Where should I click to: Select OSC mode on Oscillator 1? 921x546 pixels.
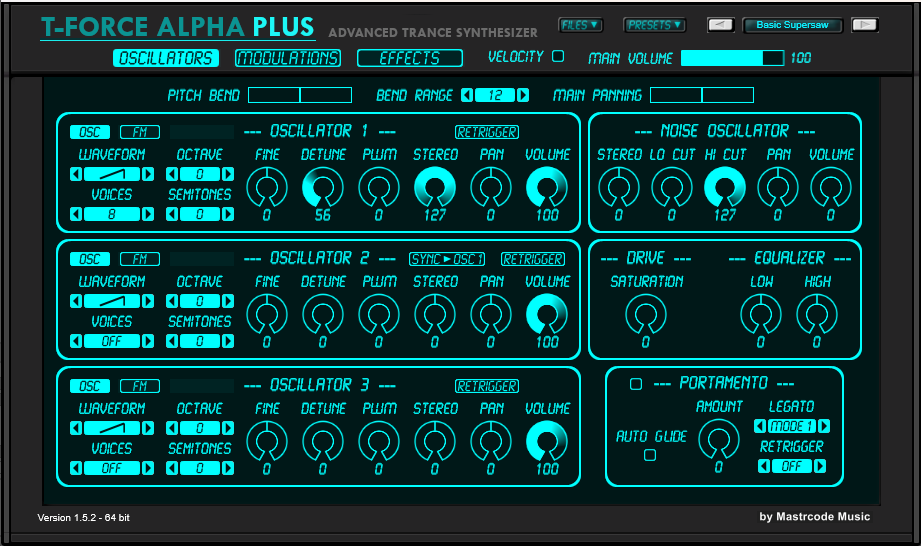coord(90,132)
